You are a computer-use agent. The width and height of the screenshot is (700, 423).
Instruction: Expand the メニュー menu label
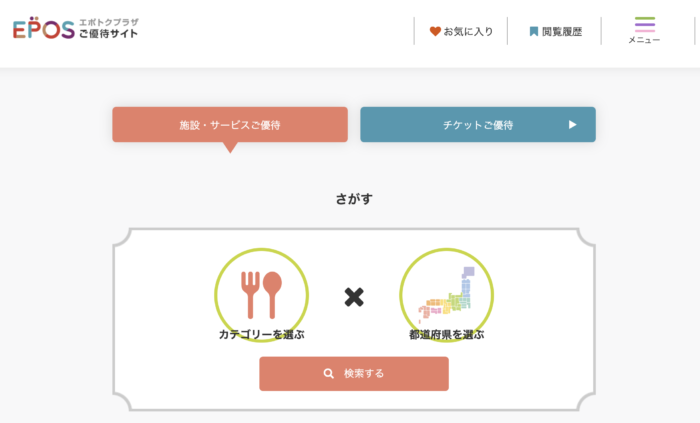tap(644, 40)
